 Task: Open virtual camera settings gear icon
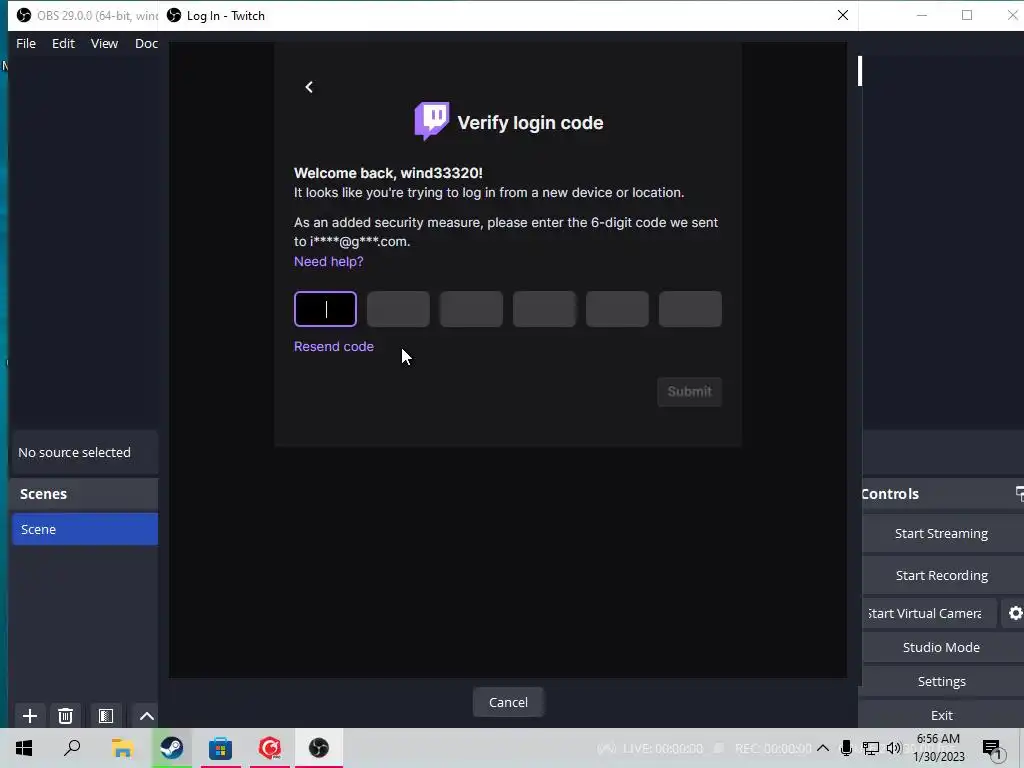pos(1014,613)
